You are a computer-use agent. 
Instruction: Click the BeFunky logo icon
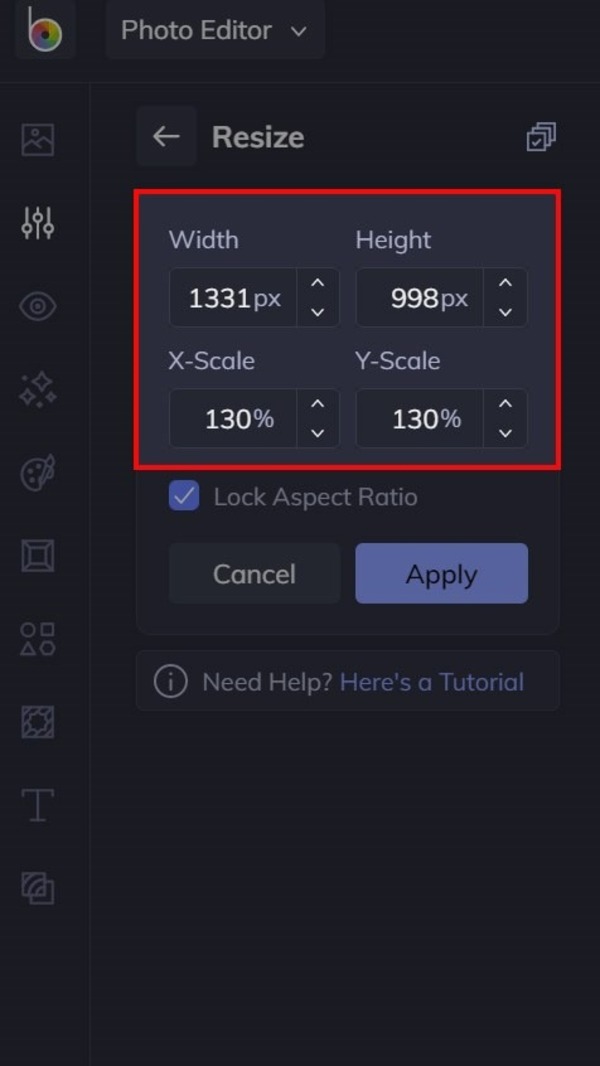(44, 30)
